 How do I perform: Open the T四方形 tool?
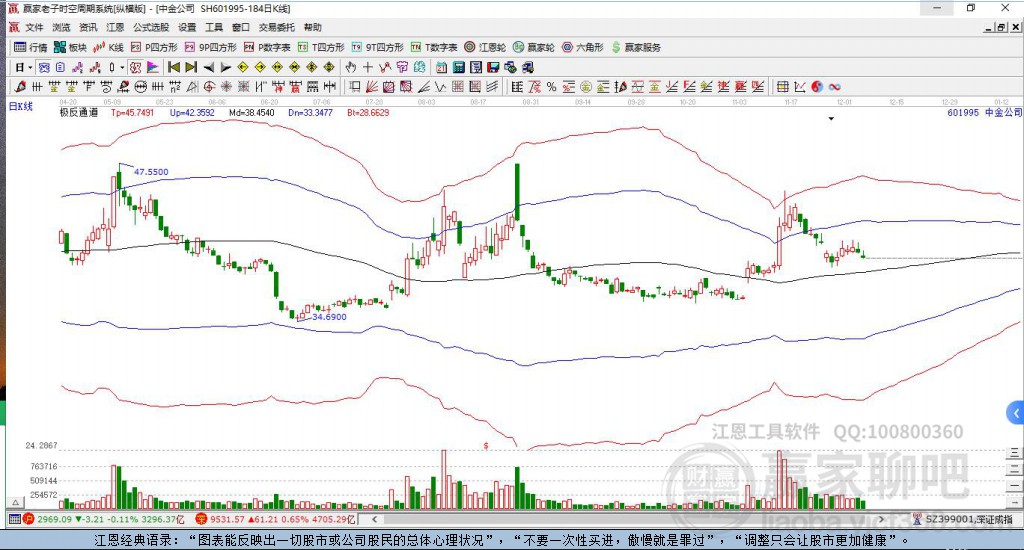321,47
